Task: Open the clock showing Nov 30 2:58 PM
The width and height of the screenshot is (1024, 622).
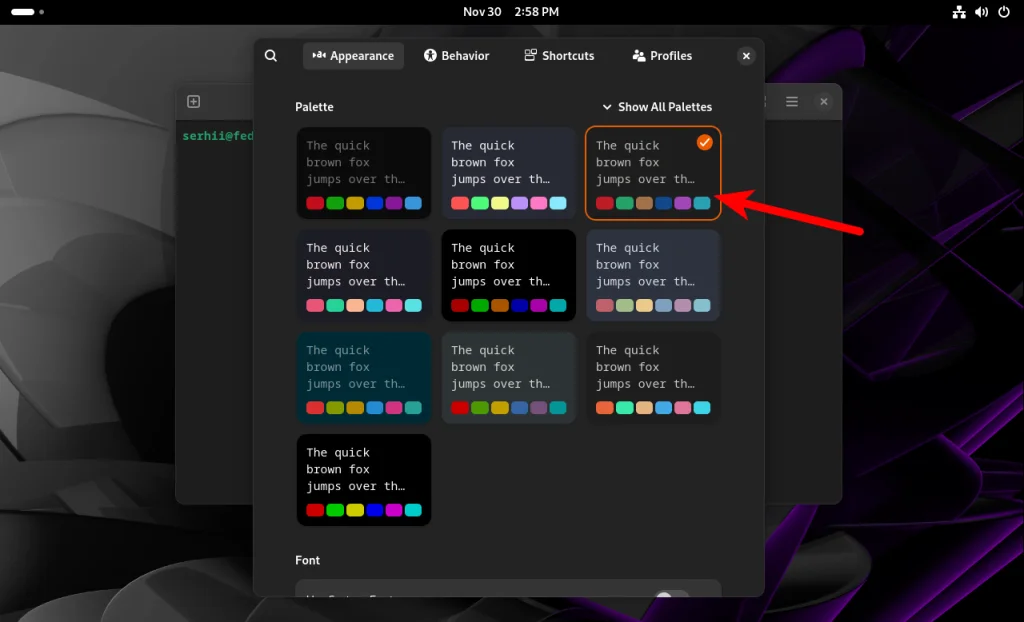Action: (511, 12)
